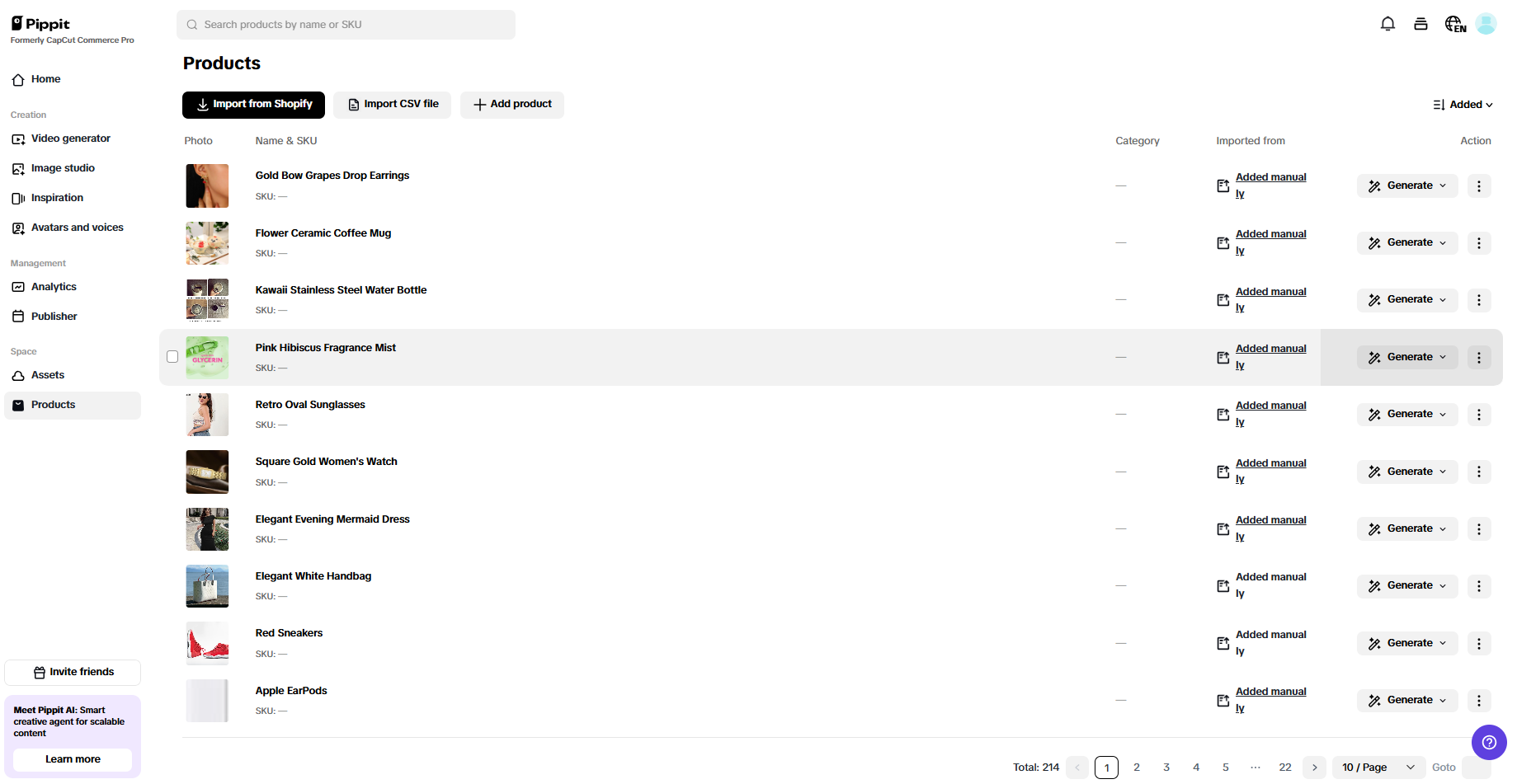Change language with the EN globe icon
Image resolution: width=1517 pixels, height=784 pixels.
click(1454, 24)
